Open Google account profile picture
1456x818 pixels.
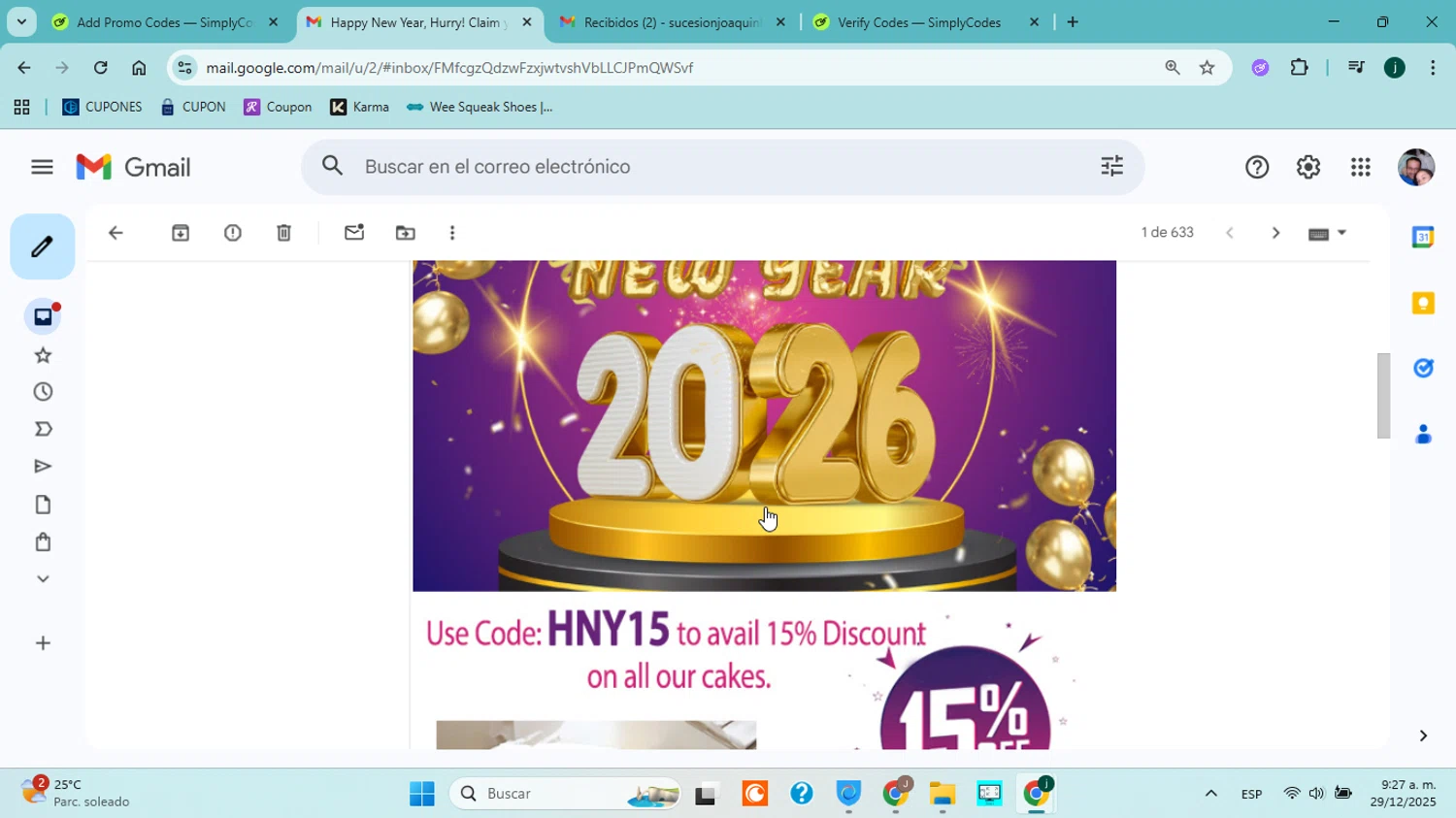tap(1416, 167)
